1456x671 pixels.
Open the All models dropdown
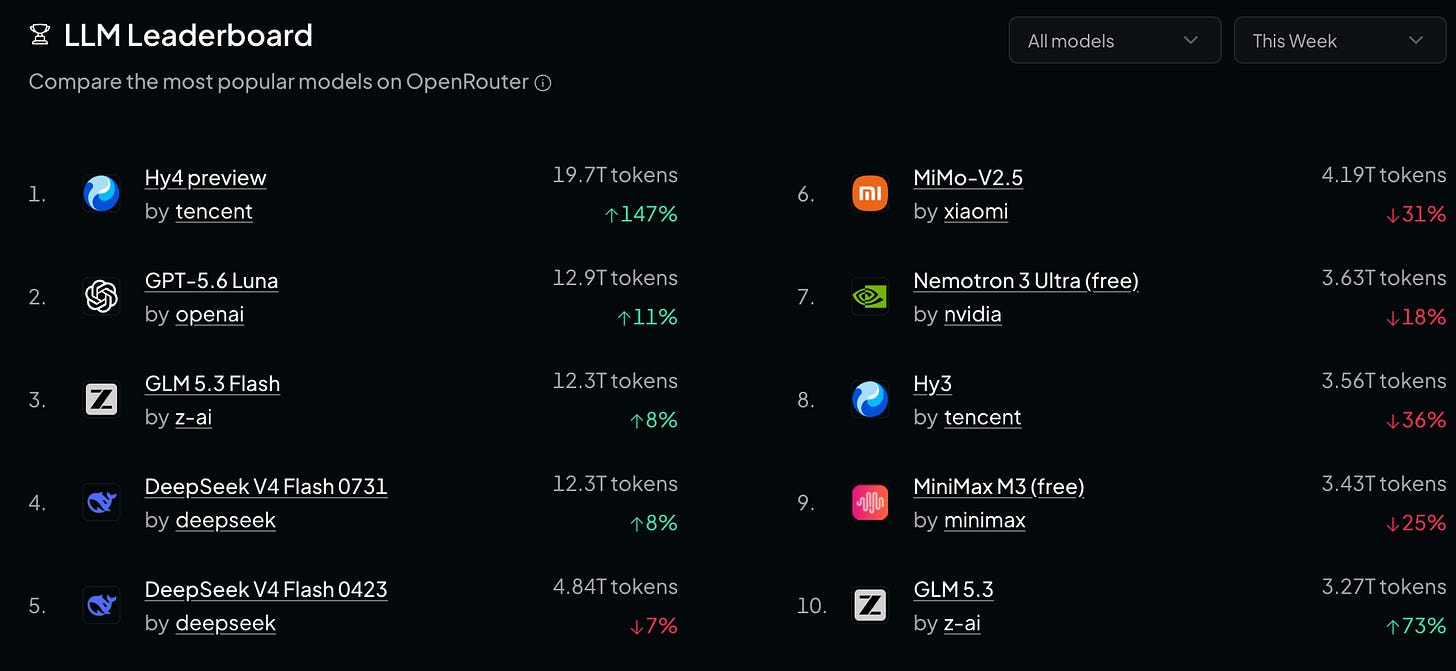coord(1115,40)
